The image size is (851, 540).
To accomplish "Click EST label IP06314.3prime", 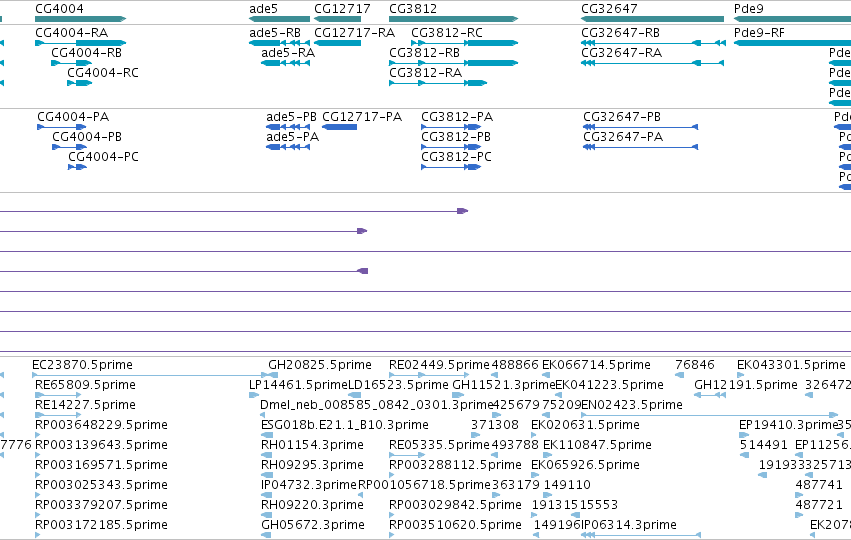I will tap(628, 525).
